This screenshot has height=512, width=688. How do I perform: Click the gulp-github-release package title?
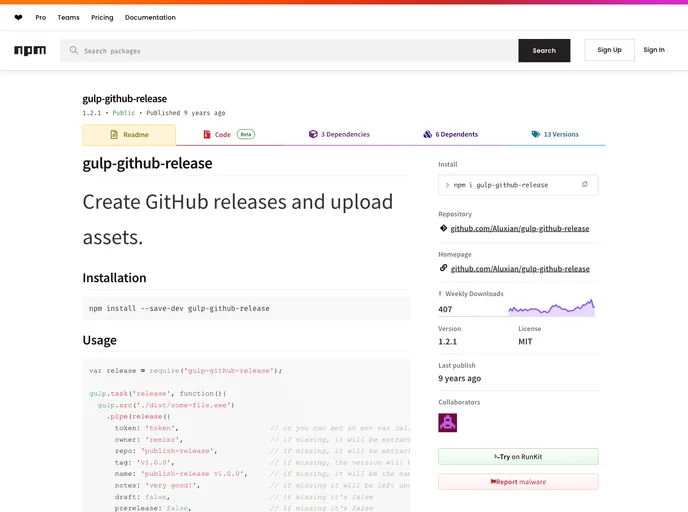pos(125,99)
